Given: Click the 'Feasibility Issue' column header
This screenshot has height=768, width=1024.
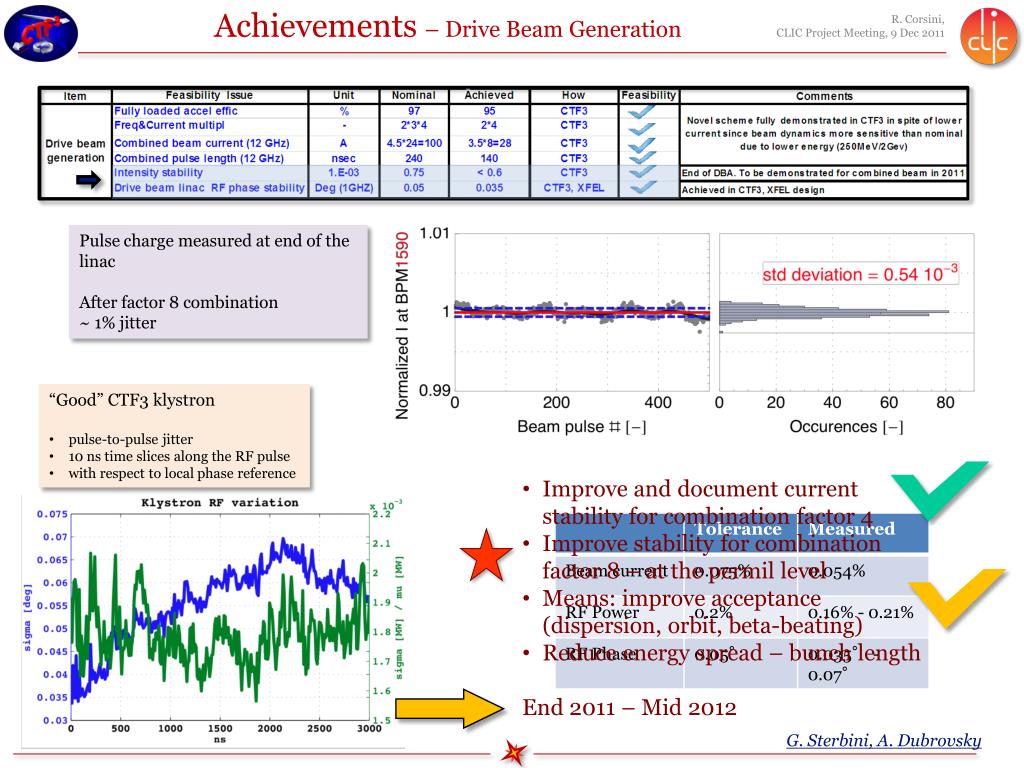Looking at the screenshot, I should coord(209,95).
